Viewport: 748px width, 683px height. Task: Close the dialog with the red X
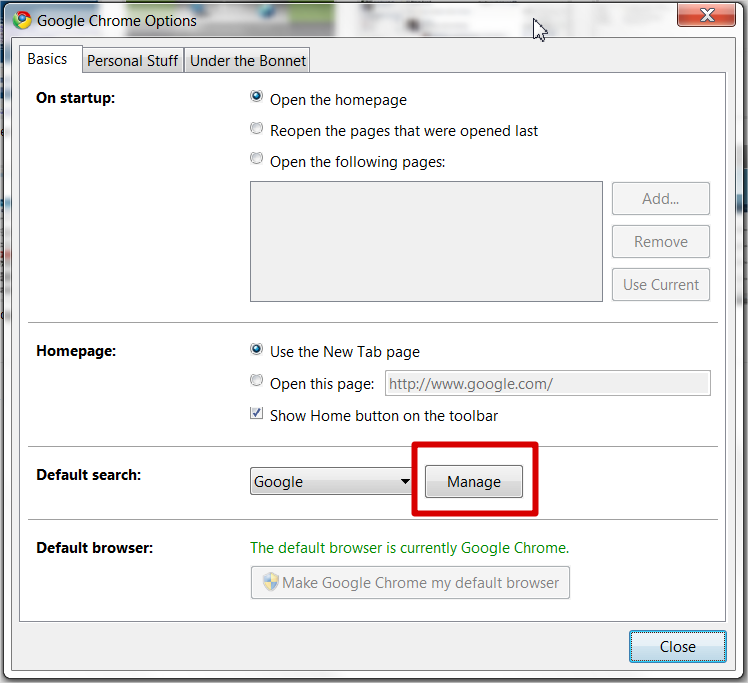pyautogui.click(x=706, y=15)
